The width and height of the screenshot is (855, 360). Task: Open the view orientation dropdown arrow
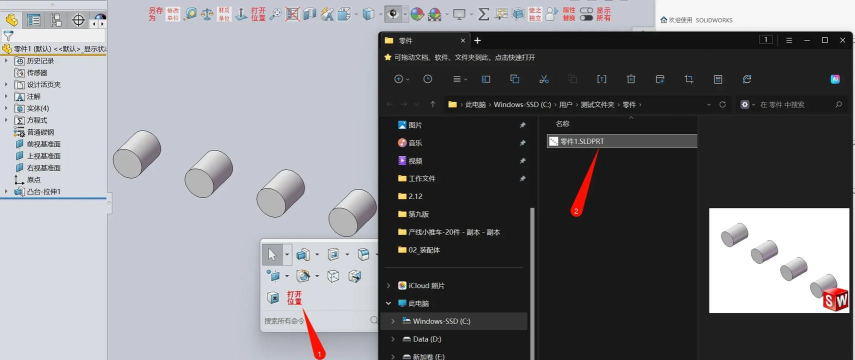356,15
